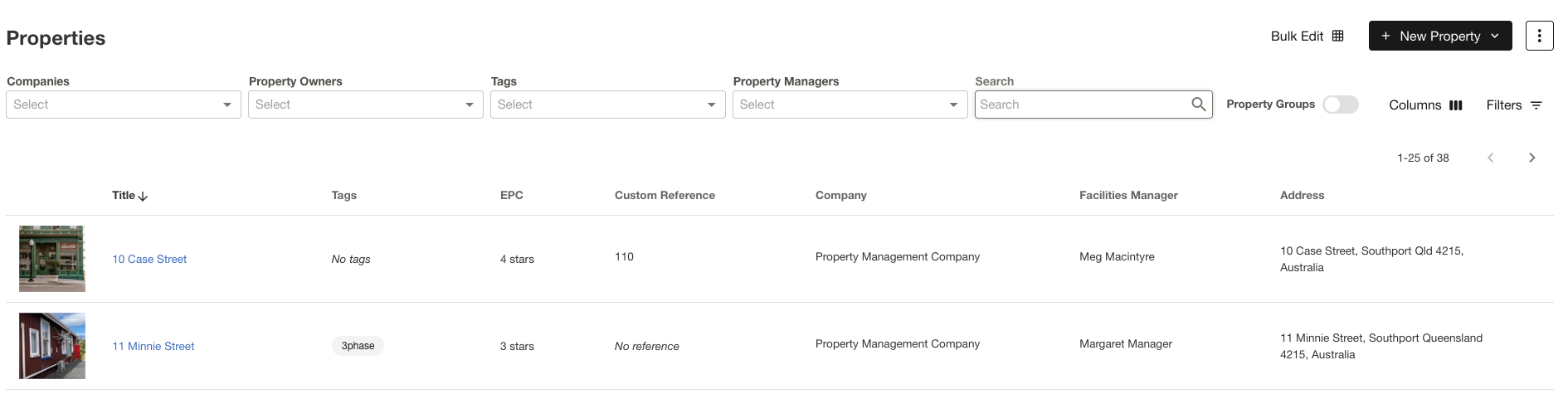
Task: Click the 10 Case Street thumbnail image
Action: (x=52, y=259)
